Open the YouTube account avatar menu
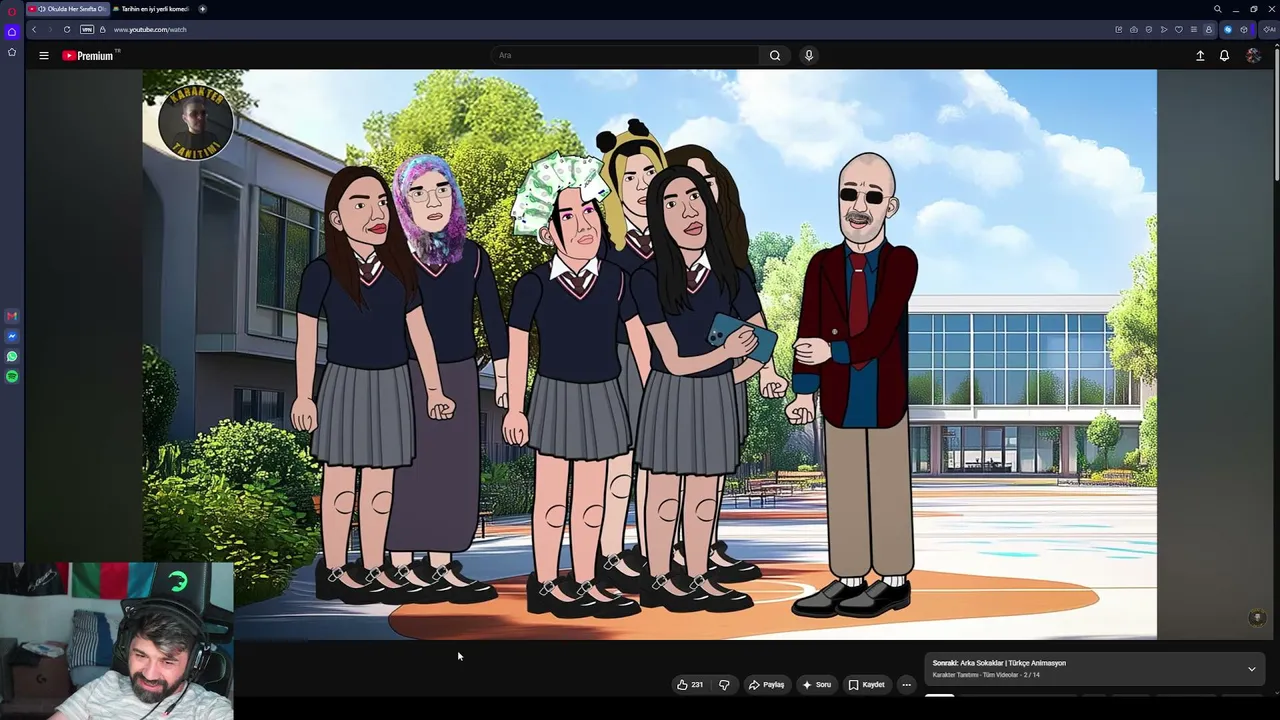 [1253, 56]
